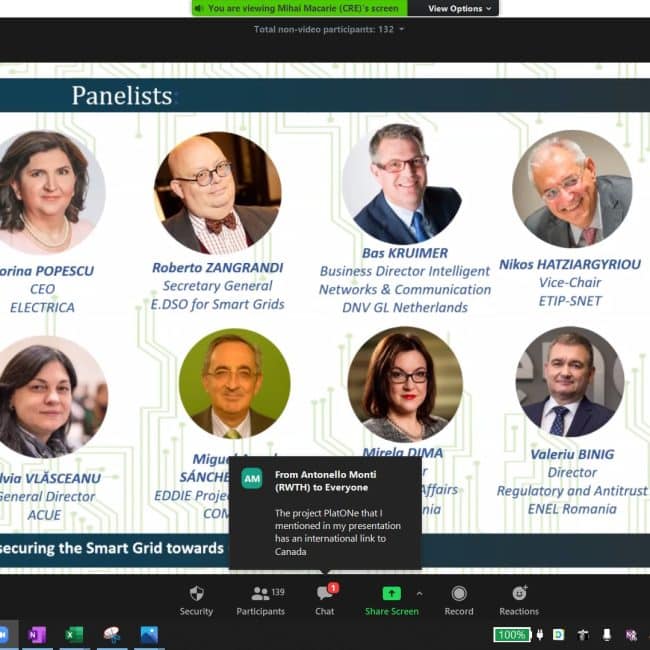Click the EDDIE project panelist's photo
The height and width of the screenshot is (650, 650).
tap(235, 384)
